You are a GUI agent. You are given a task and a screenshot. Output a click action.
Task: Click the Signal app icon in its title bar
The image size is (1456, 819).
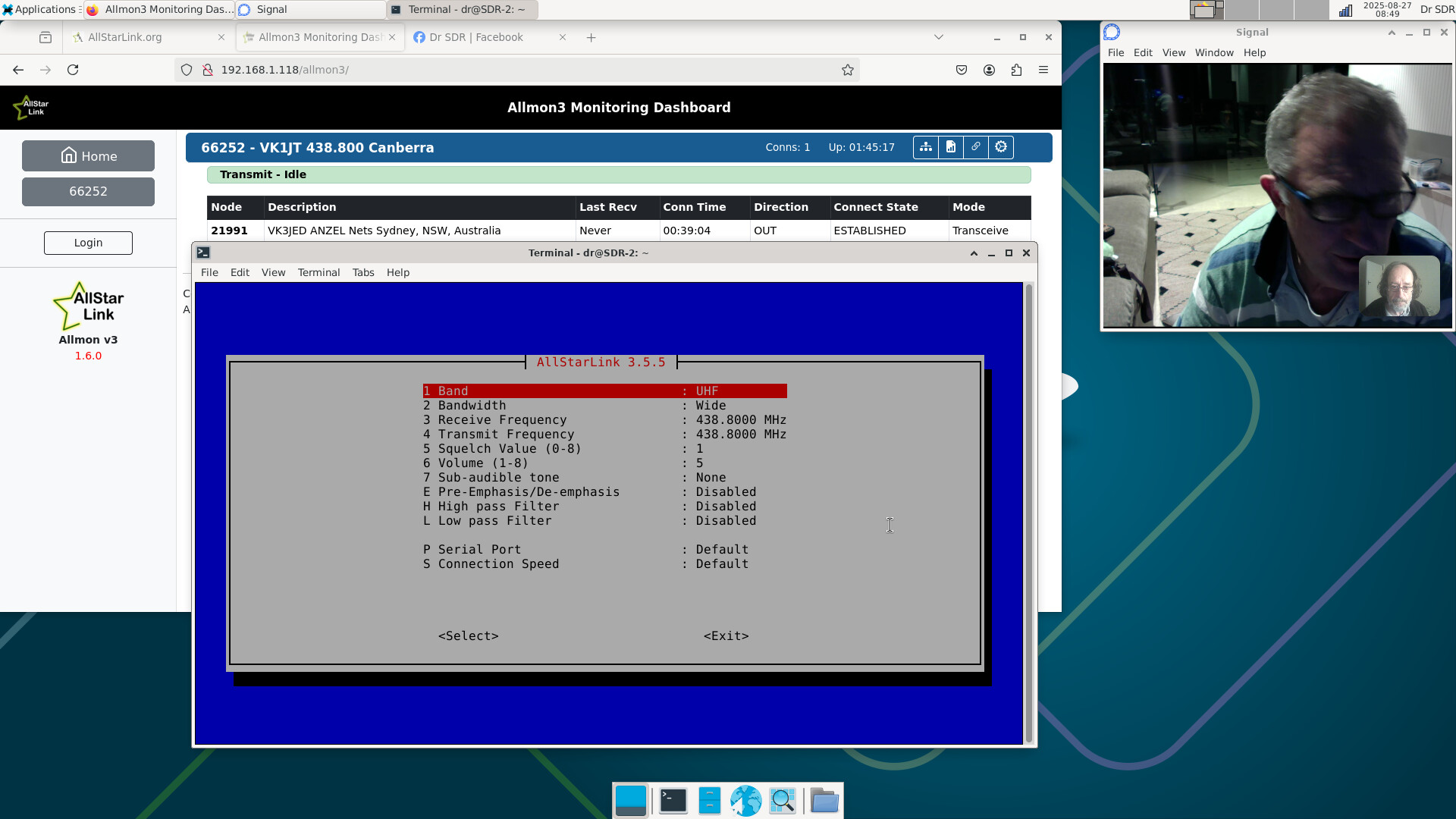(x=1112, y=32)
